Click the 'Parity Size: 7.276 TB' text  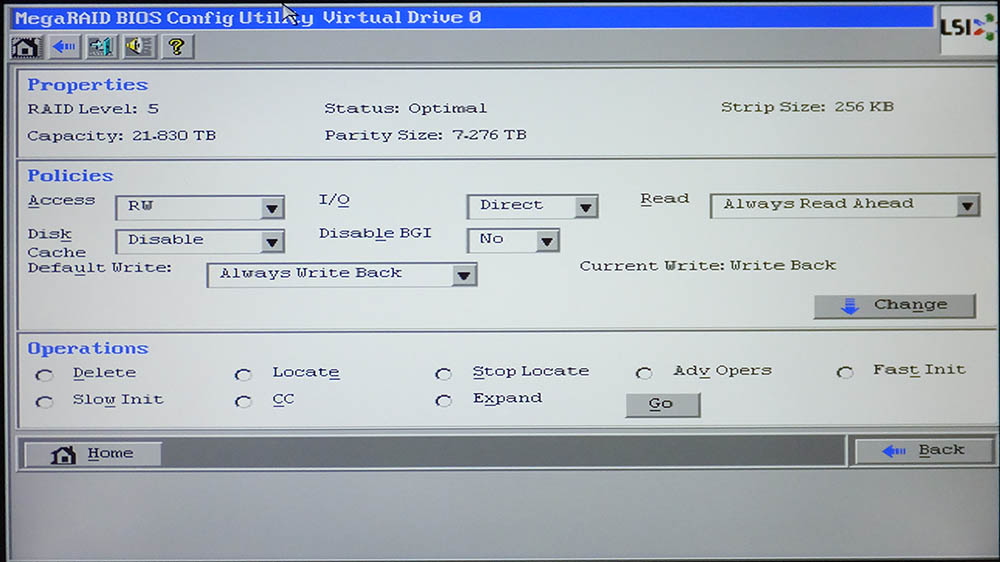point(425,135)
